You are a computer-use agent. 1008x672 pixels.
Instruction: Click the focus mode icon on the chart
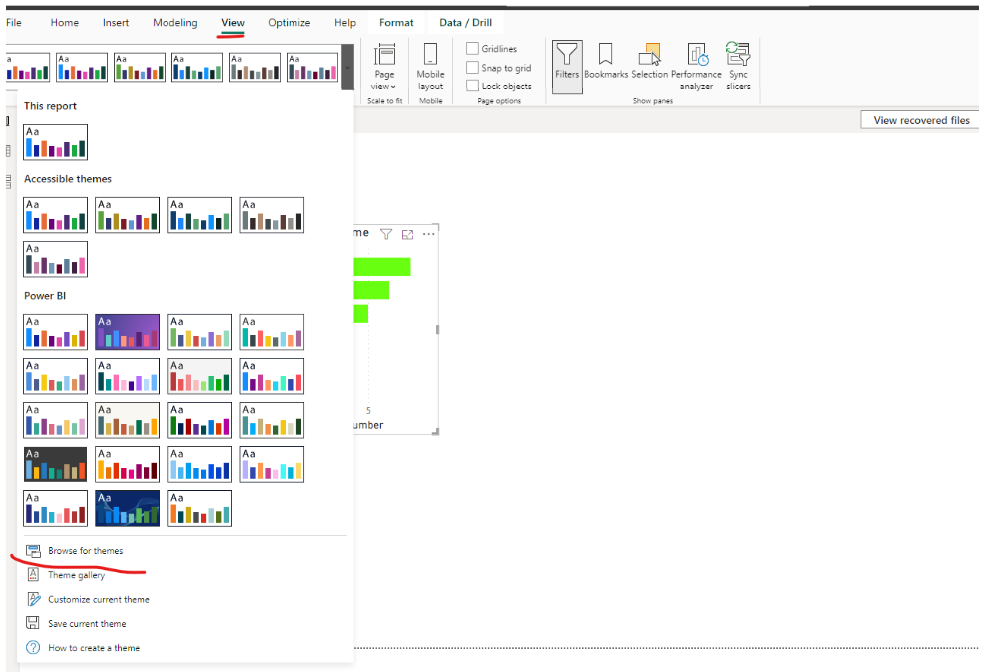(x=408, y=234)
